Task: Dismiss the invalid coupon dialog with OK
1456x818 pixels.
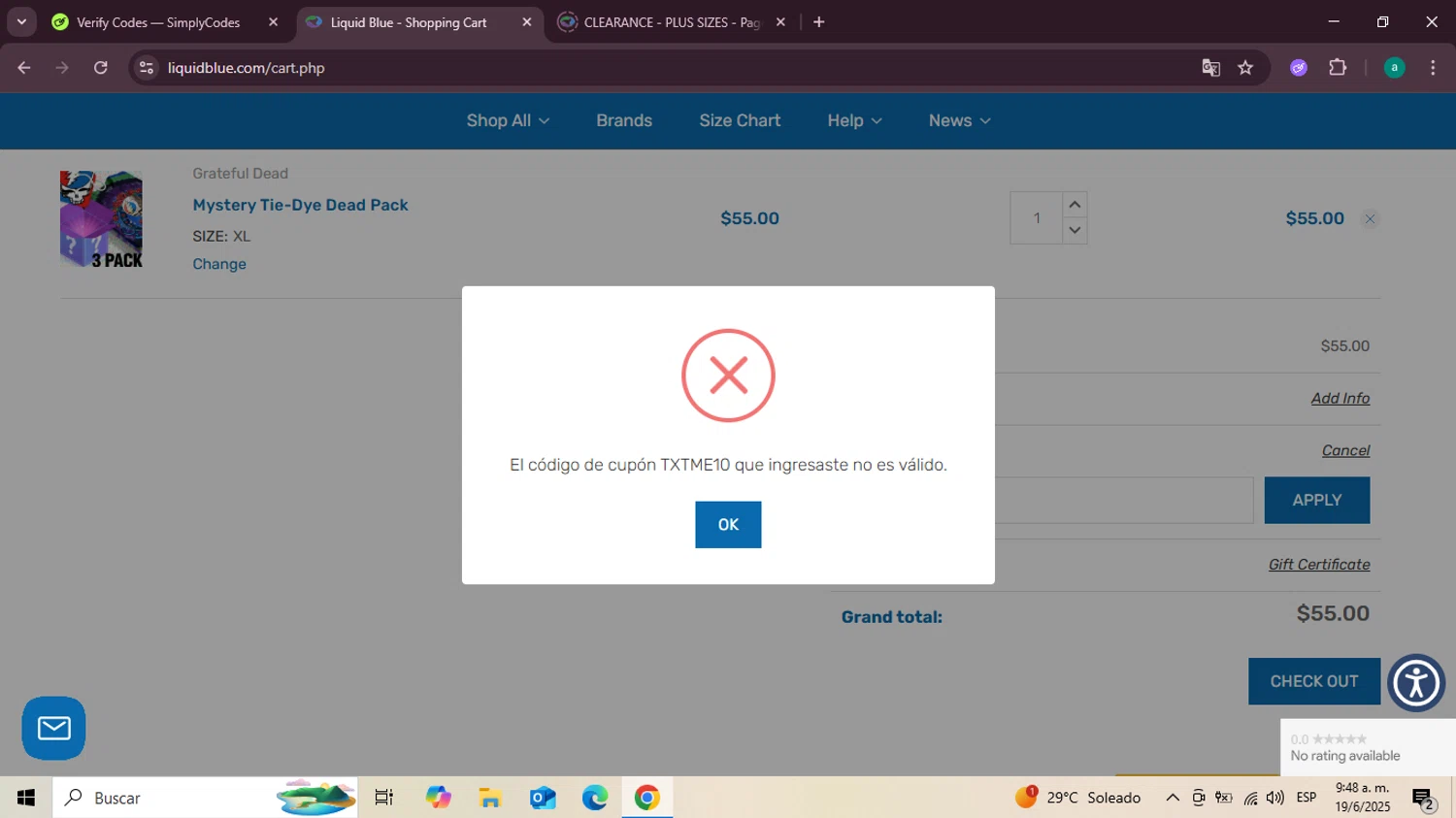Action: pos(728,525)
